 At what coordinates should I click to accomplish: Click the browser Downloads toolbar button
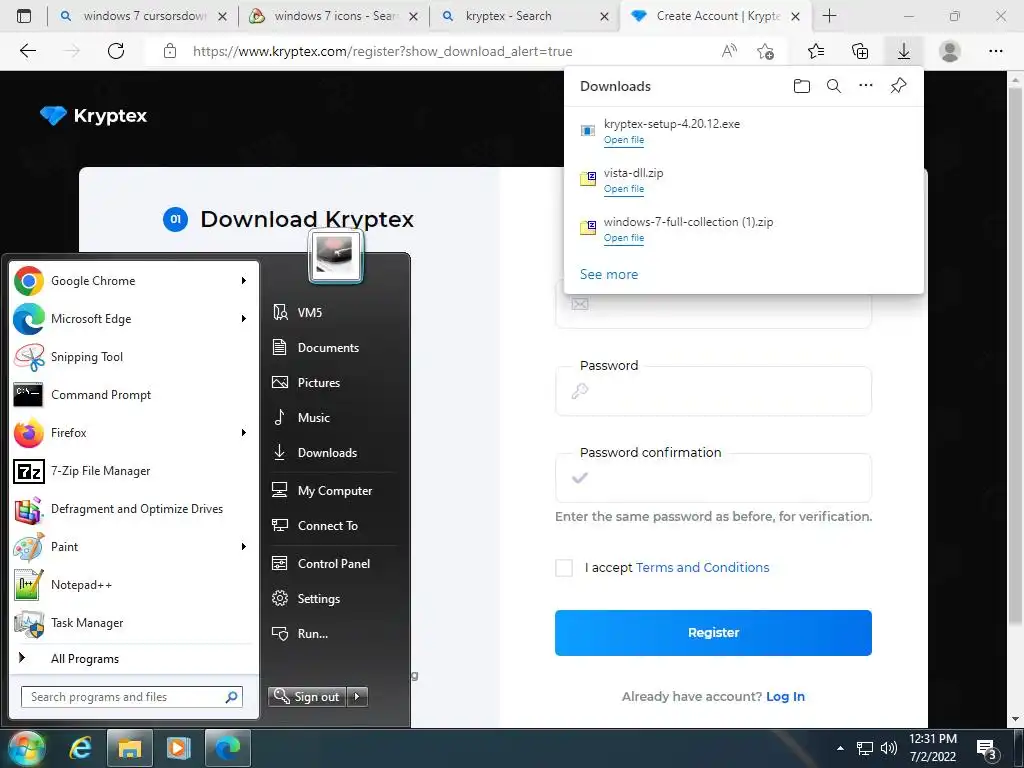click(x=904, y=51)
